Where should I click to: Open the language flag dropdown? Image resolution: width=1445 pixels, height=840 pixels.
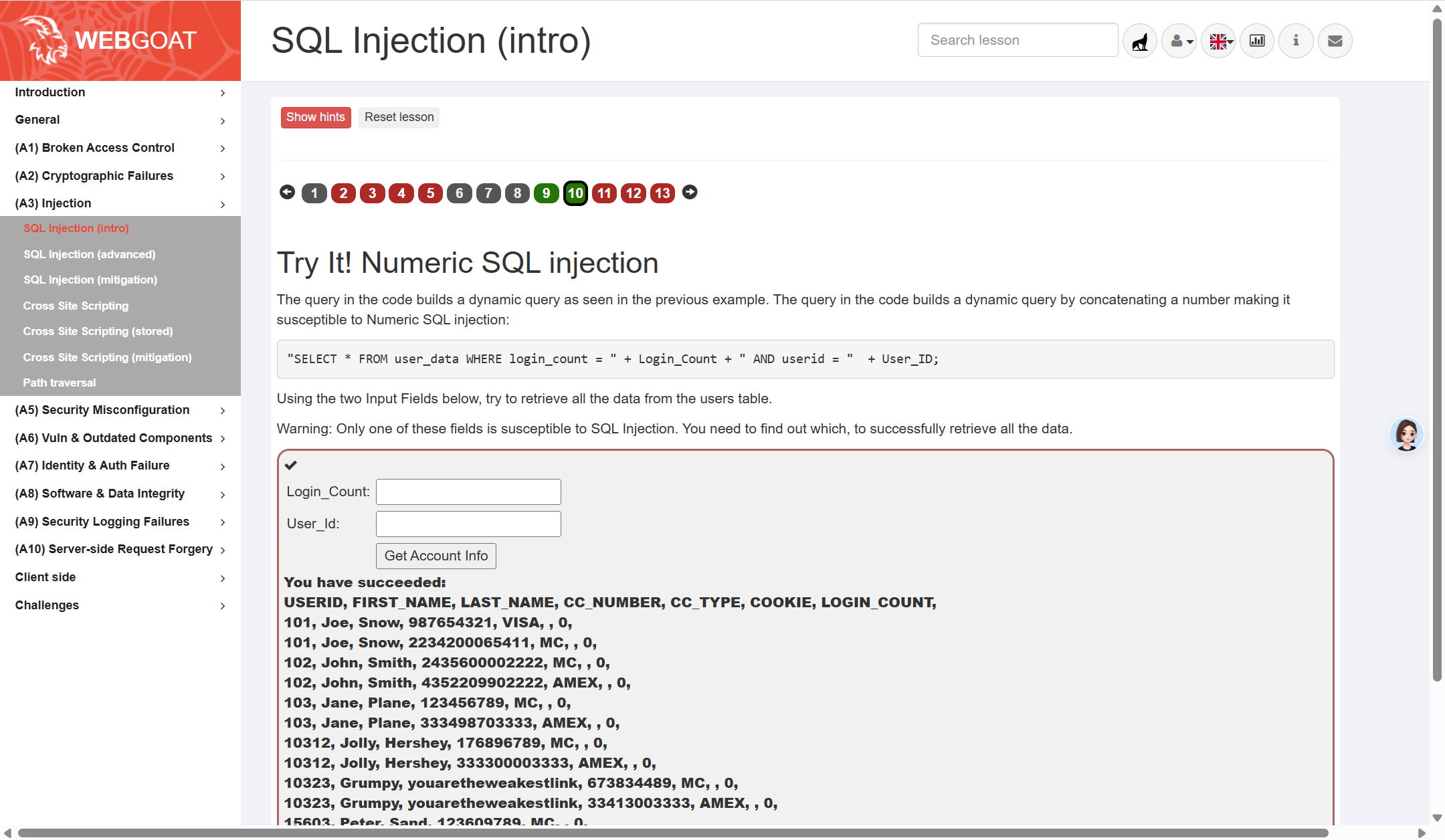click(1218, 41)
